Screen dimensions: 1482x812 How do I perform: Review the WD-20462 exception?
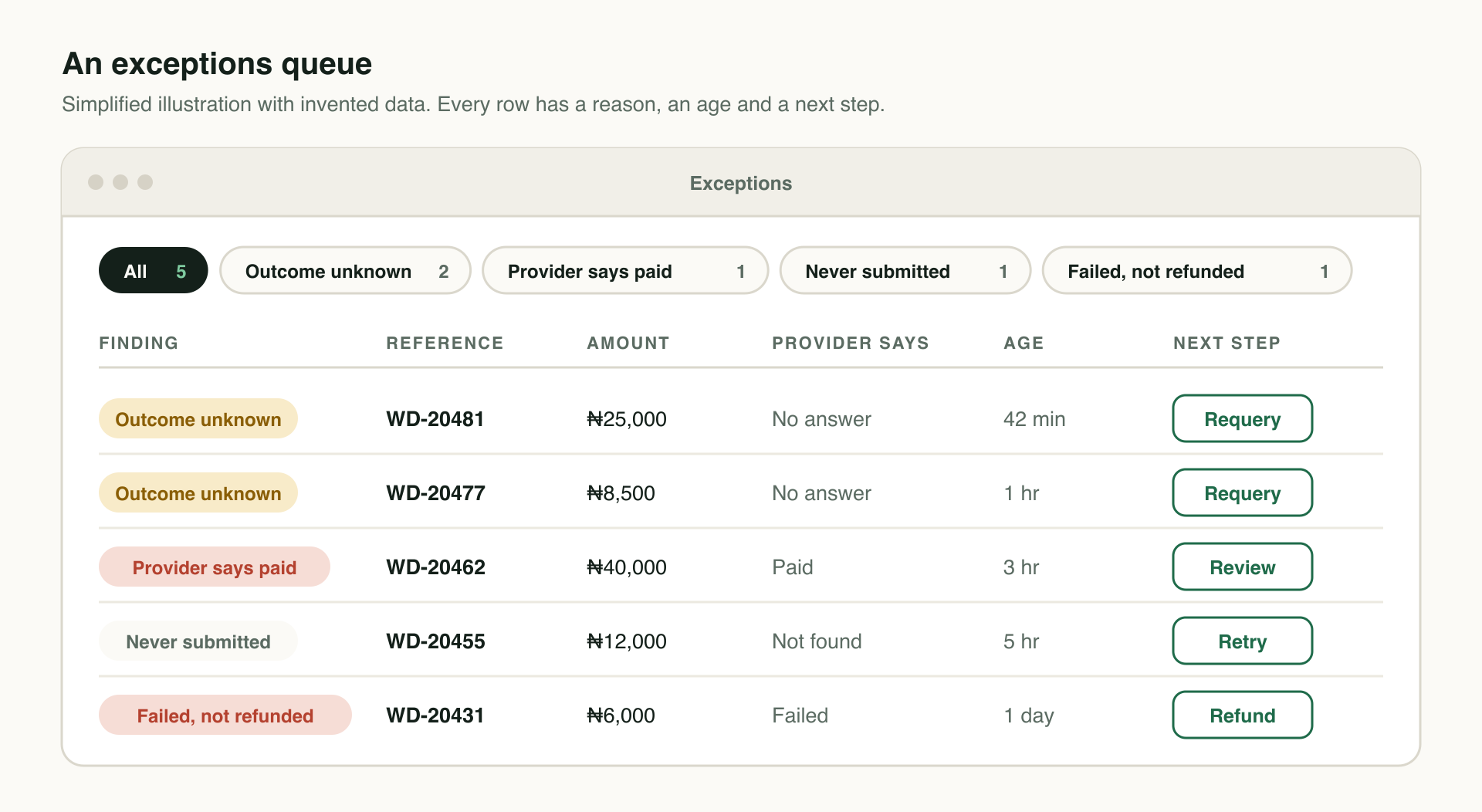[x=1242, y=567]
